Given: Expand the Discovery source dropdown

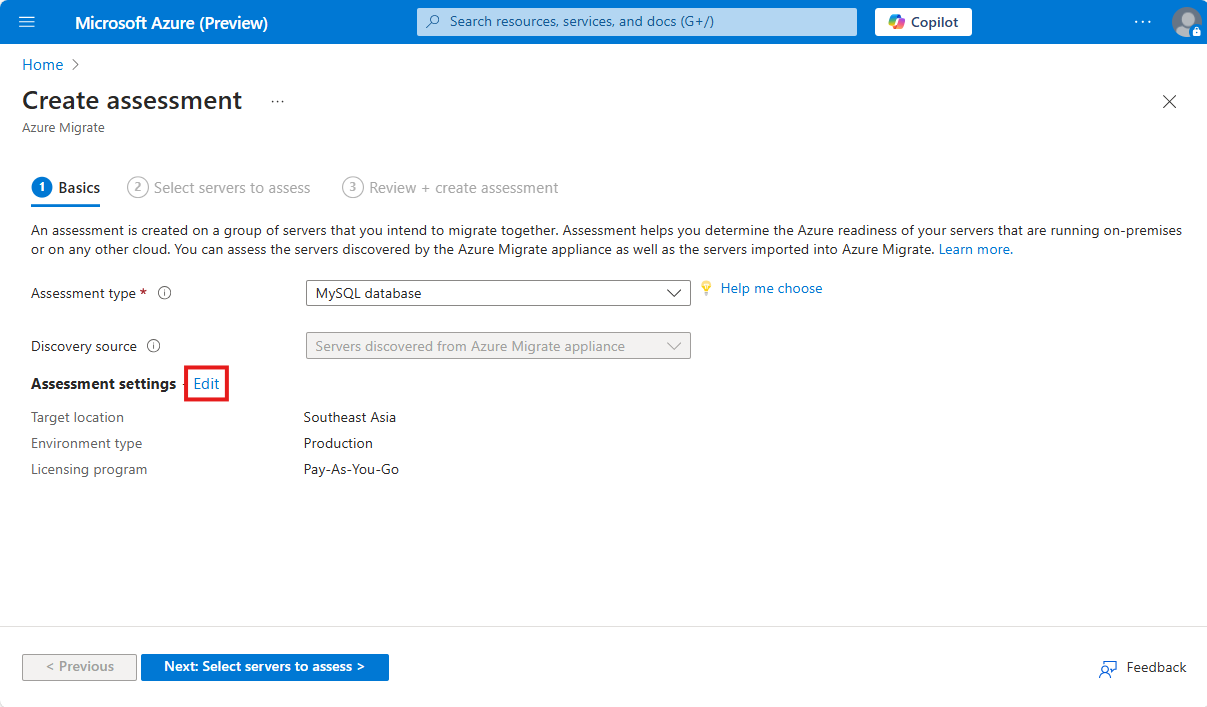Looking at the screenshot, I should click(498, 346).
